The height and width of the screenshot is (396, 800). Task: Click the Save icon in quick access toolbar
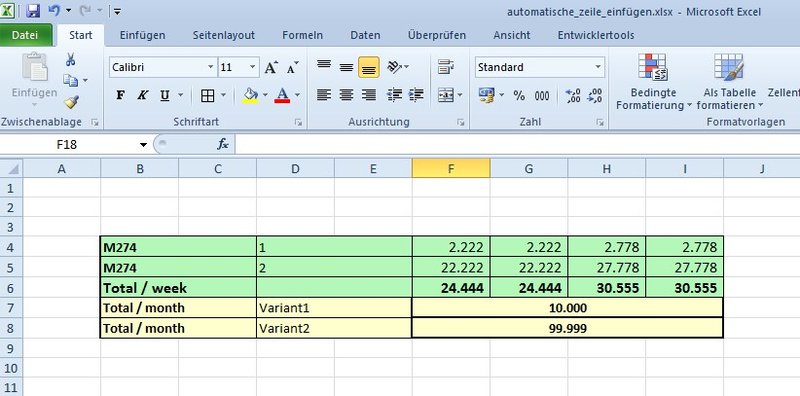coord(33,10)
